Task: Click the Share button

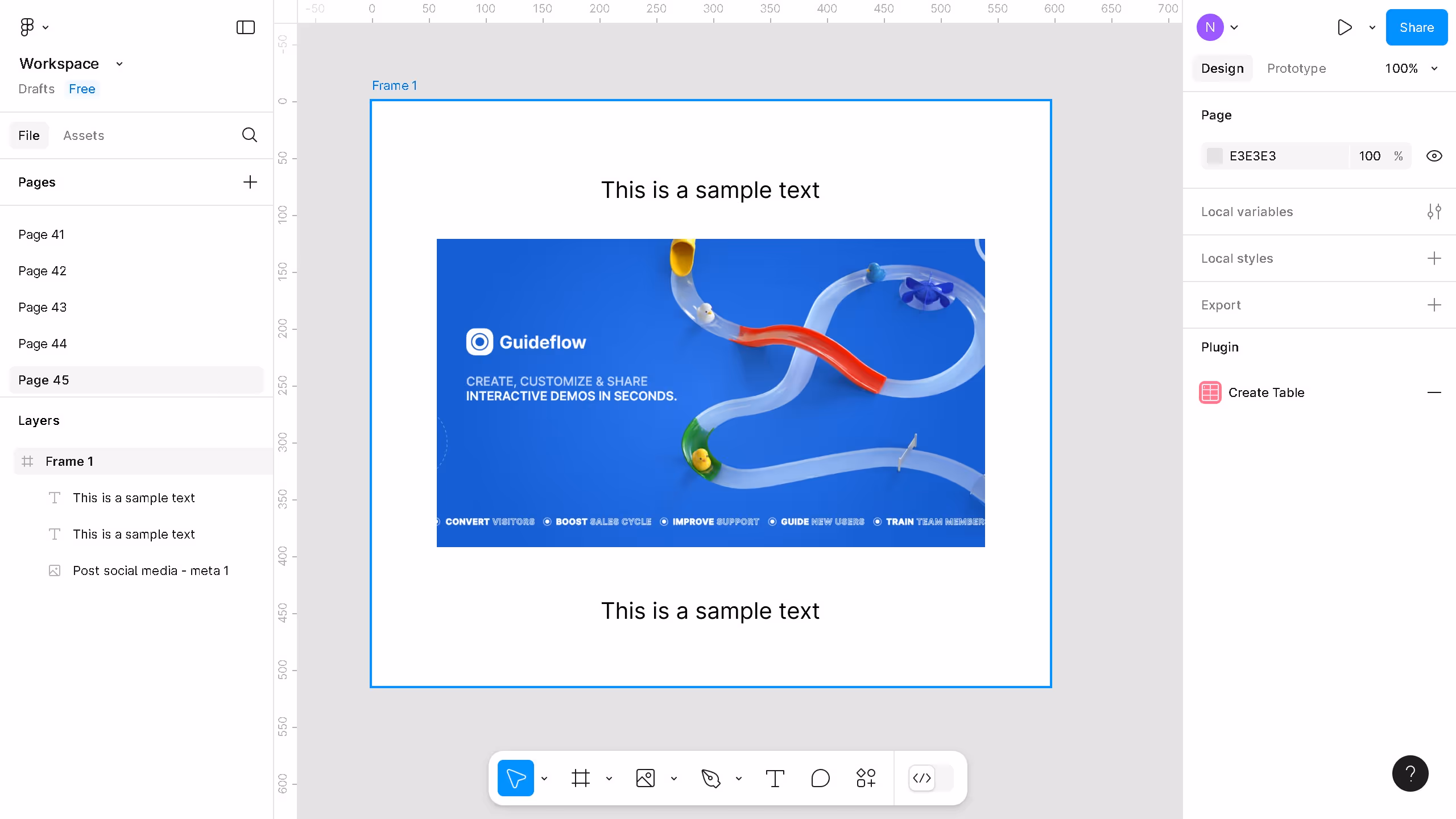Action: pyautogui.click(x=1416, y=27)
